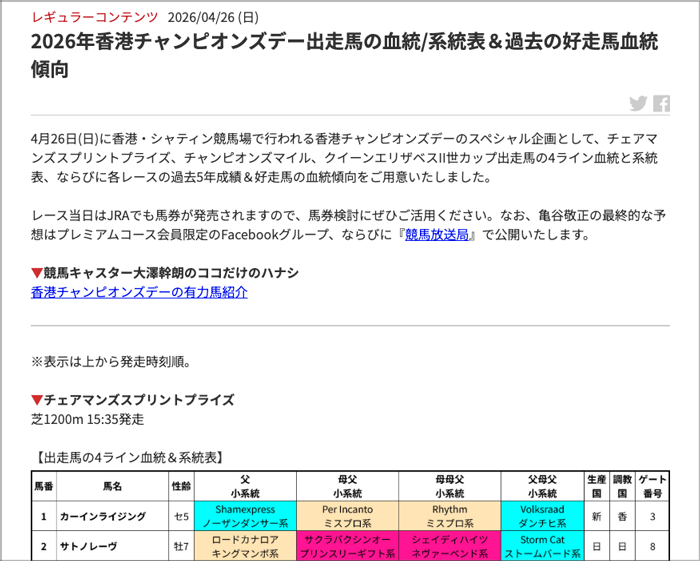Viewport: 700px width, 561px height.
Task: Open the 競馬放送局 link
Action: click(x=437, y=234)
